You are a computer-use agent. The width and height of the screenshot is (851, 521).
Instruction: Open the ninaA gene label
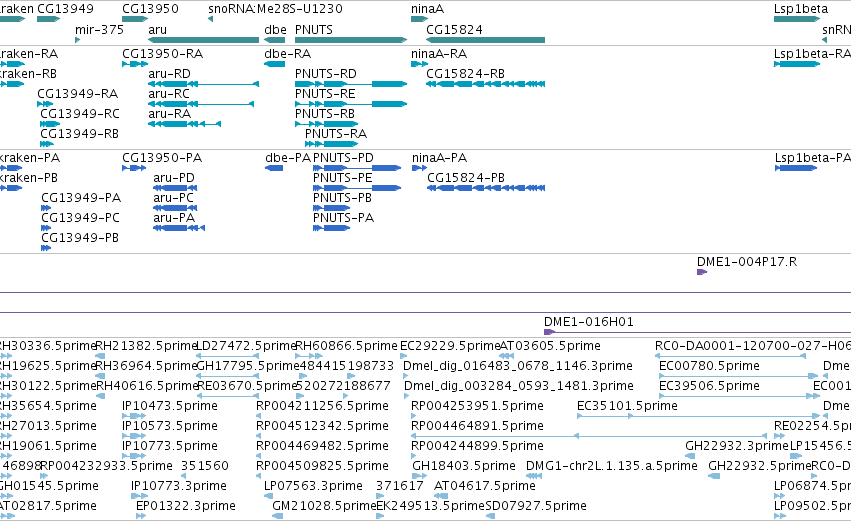pos(427,9)
